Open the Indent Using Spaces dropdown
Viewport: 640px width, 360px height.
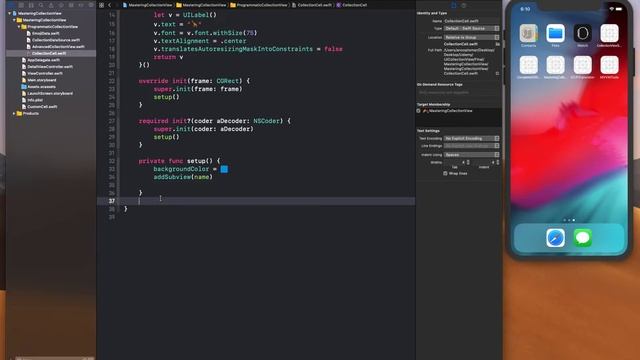point(471,155)
